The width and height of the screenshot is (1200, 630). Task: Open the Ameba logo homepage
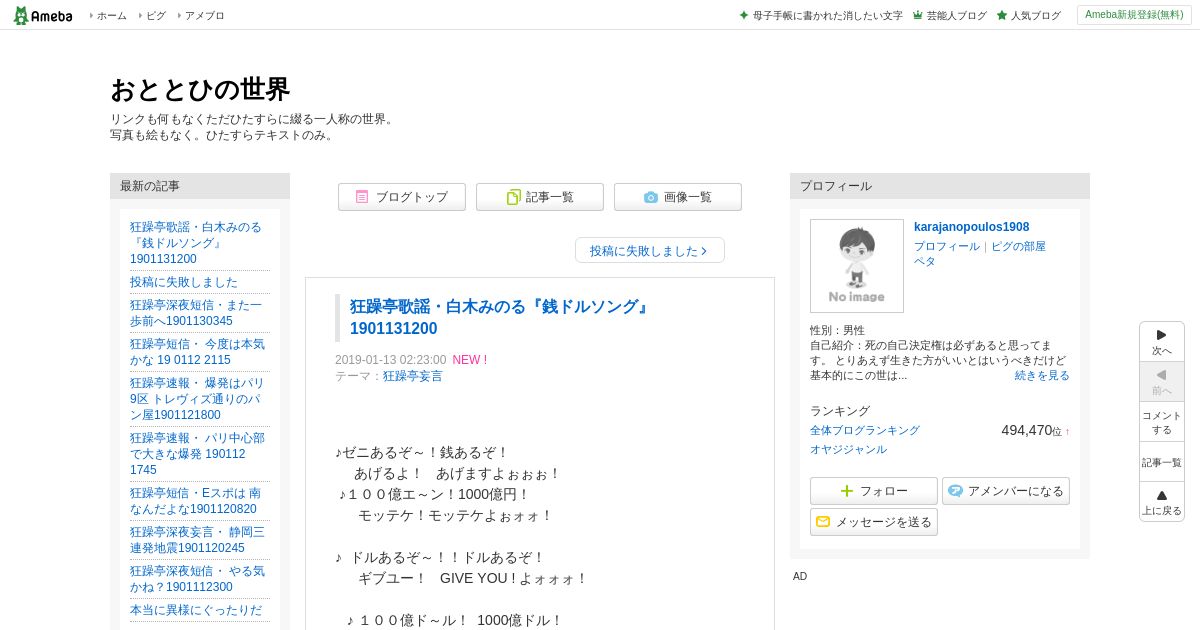(x=43, y=15)
